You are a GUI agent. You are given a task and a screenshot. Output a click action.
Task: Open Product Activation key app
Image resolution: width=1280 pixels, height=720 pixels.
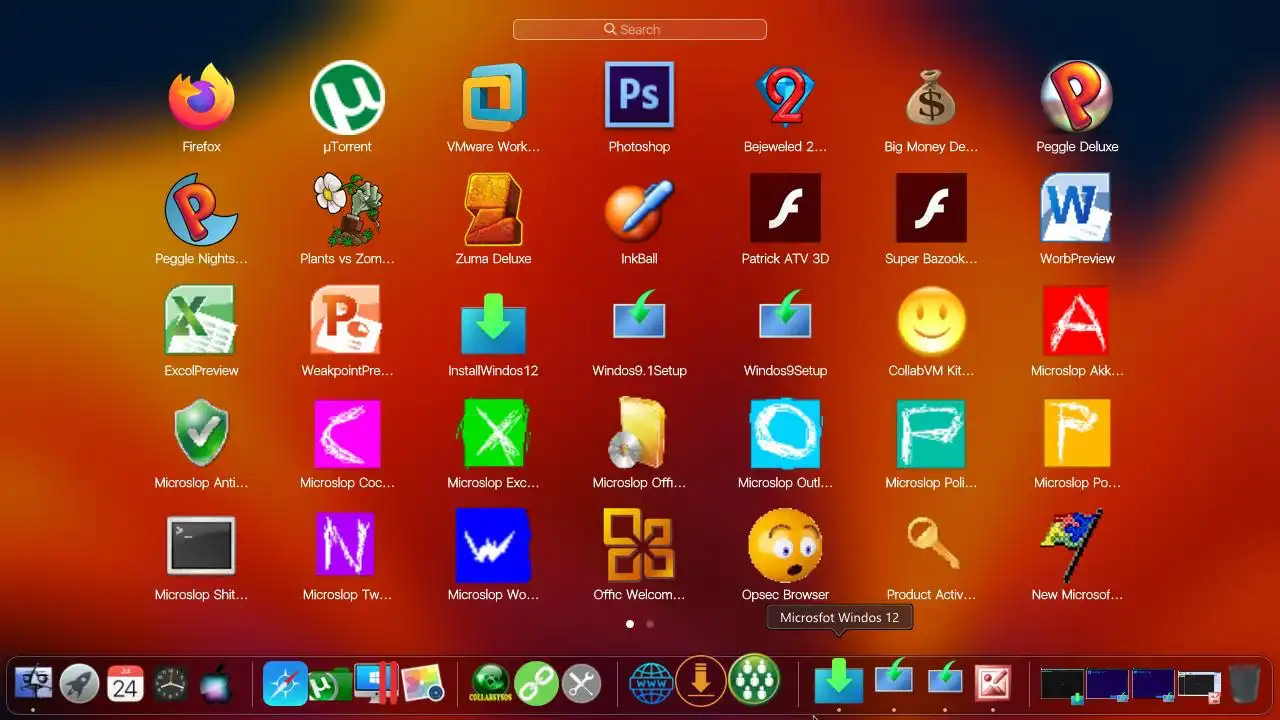coord(931,545)
